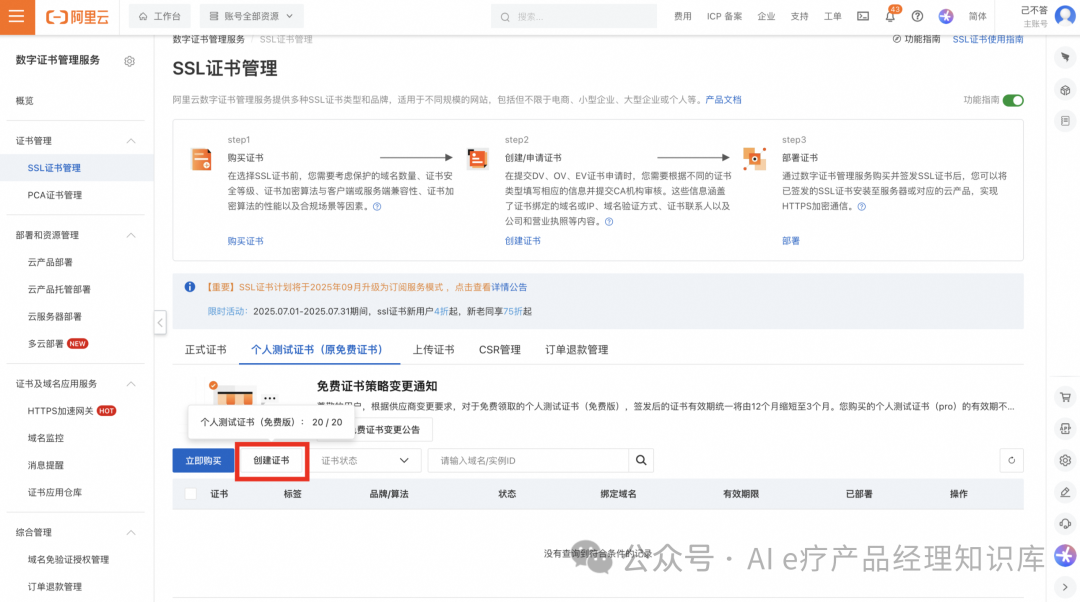The height and width of the screenshot is (602, 1080).
Task: Check the select-all checkbox in table header
Action: click(191, 494)
